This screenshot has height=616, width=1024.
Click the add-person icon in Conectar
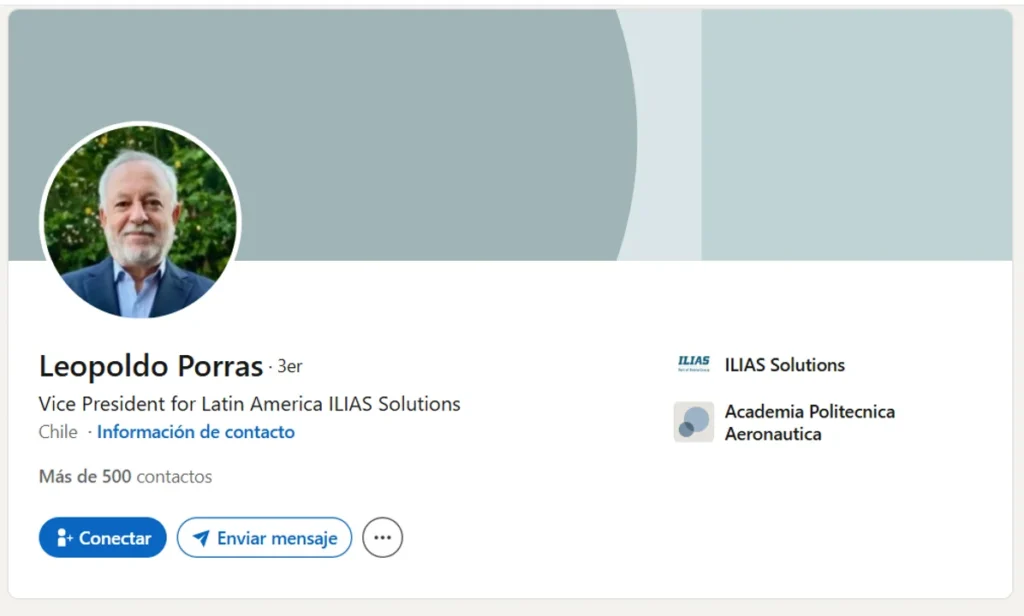point(65,538)
